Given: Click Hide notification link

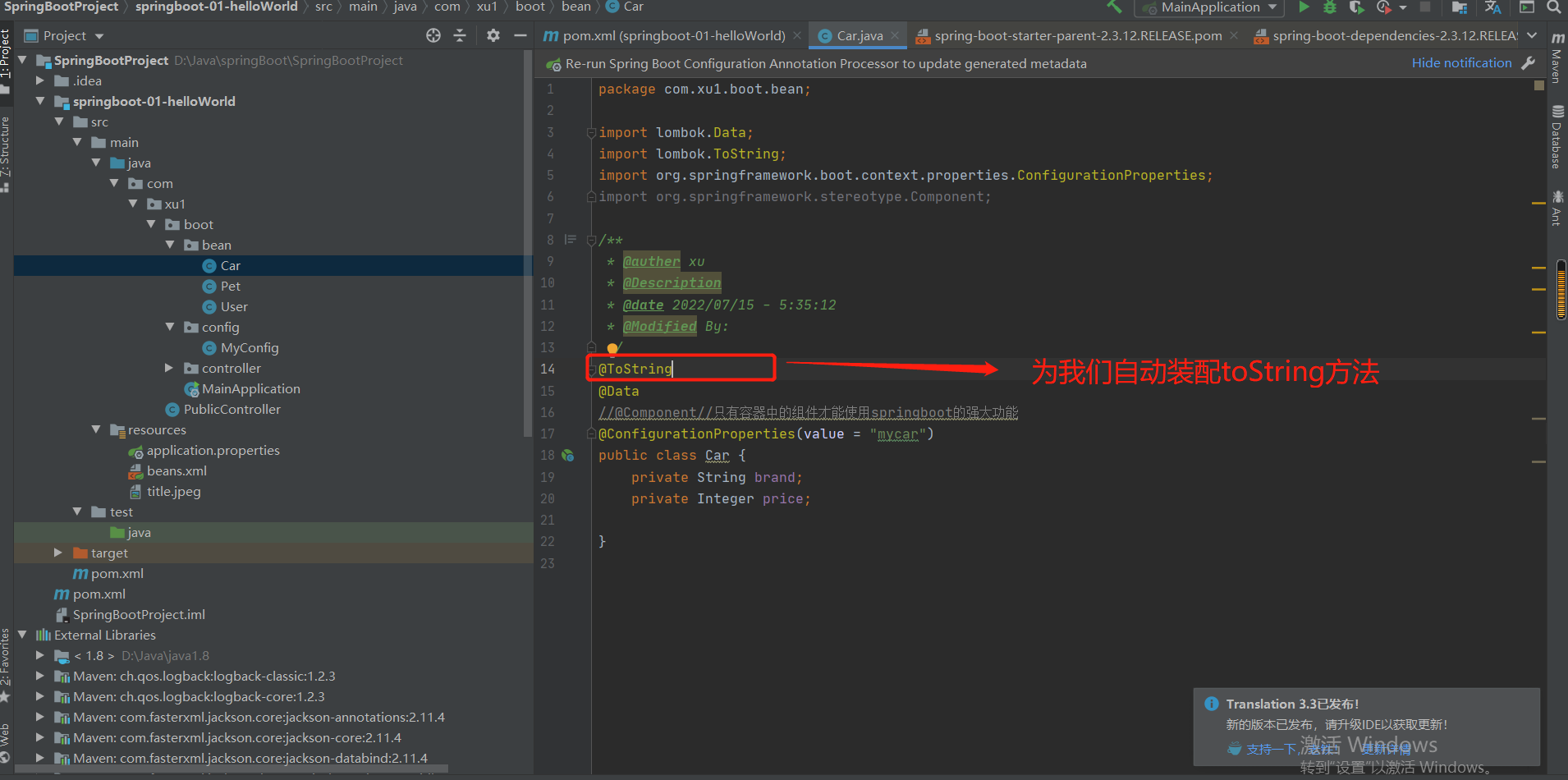Looking at the screenshot, I should (x=1461, y=63).
